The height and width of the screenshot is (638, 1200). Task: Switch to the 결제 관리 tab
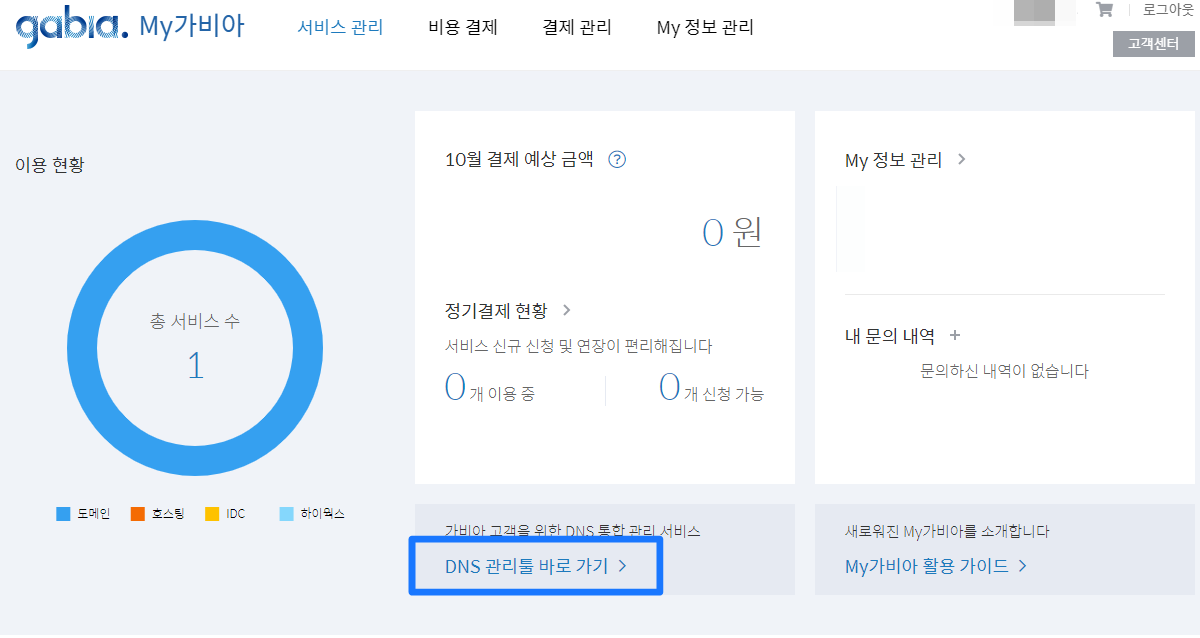(x=577, y=27)
